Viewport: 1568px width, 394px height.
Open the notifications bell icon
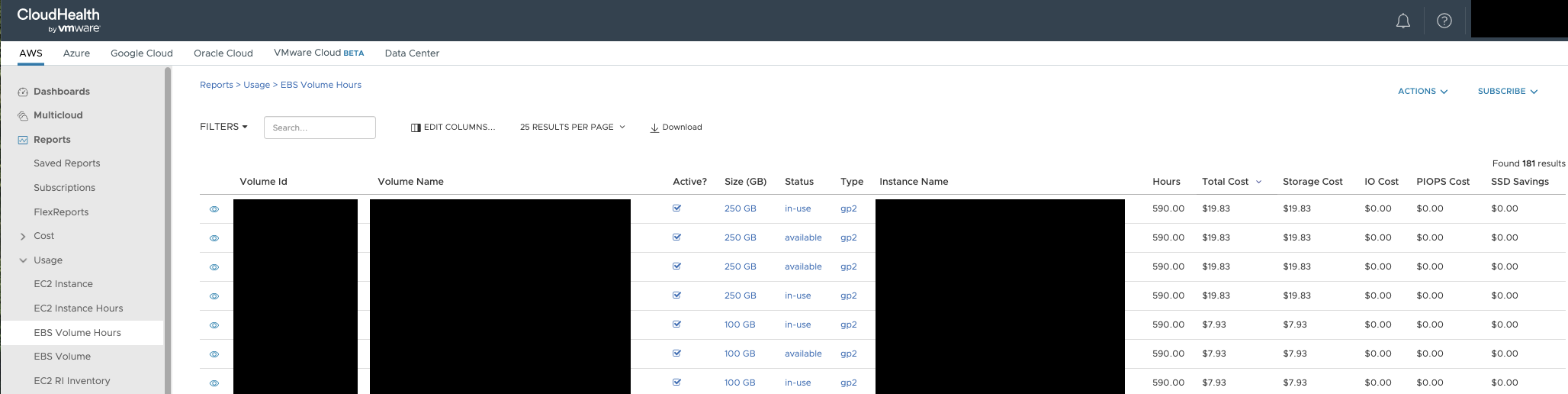tap(1403, 21)
